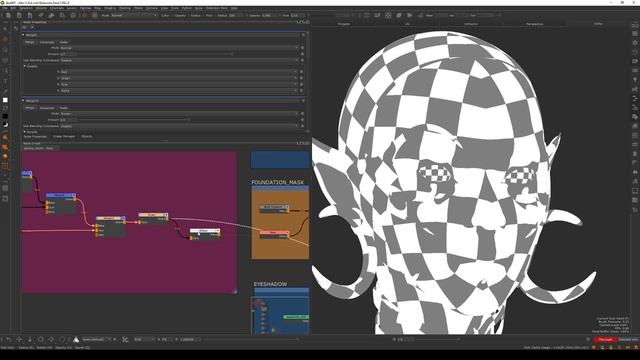Click the swap foreground/background colors icon
640x360 pixels.
coord(5,108)
